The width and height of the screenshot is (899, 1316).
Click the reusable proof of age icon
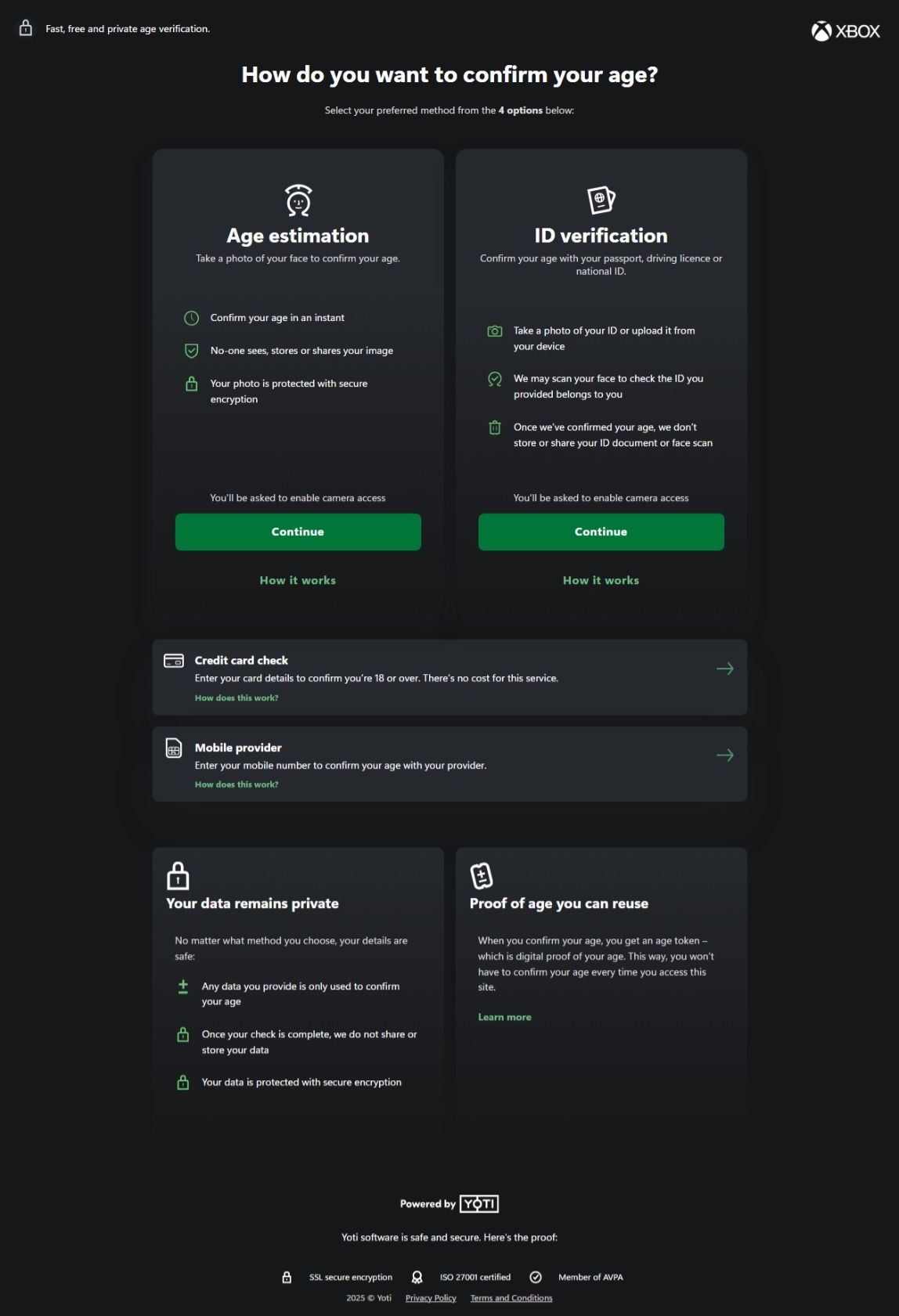482,875
